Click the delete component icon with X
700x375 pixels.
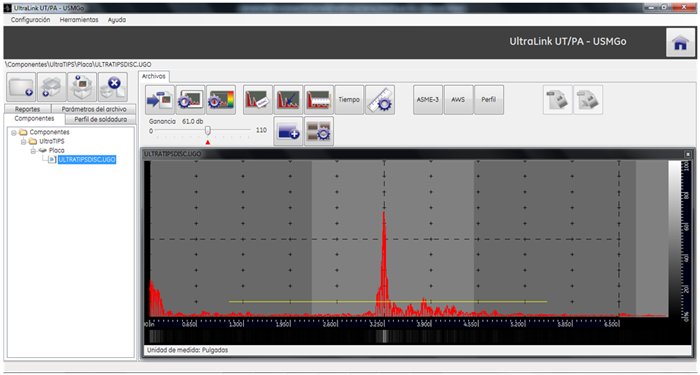(x=113, y=87)
